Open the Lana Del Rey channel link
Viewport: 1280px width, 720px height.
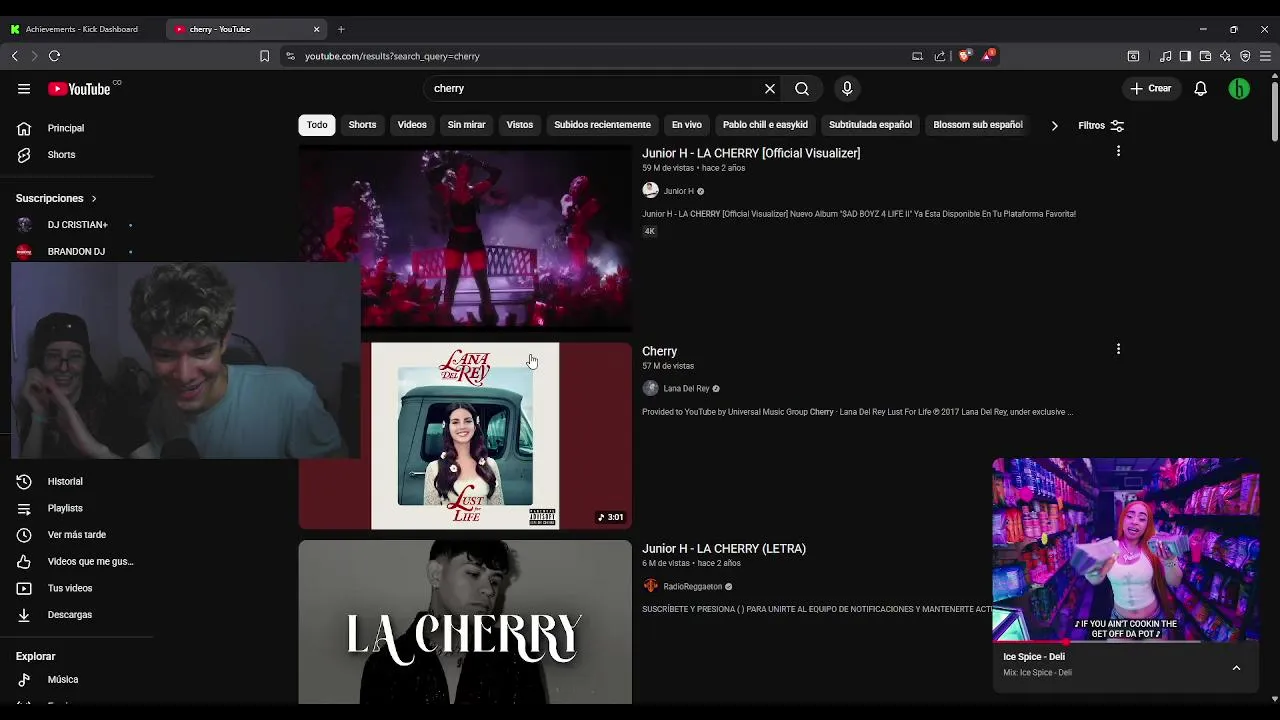click(686, 389)
